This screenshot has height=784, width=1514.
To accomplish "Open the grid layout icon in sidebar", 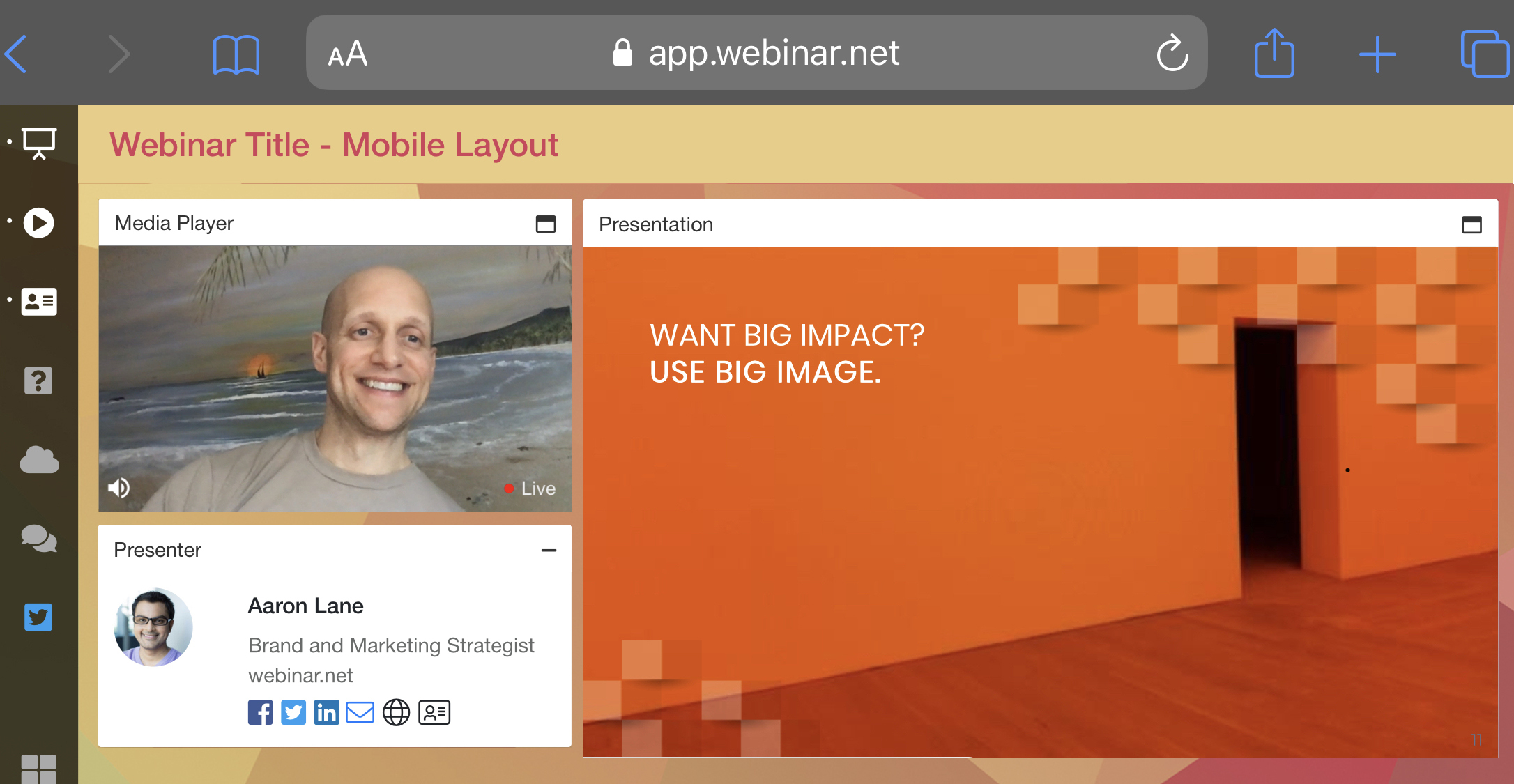I will [x=38, y=769].
